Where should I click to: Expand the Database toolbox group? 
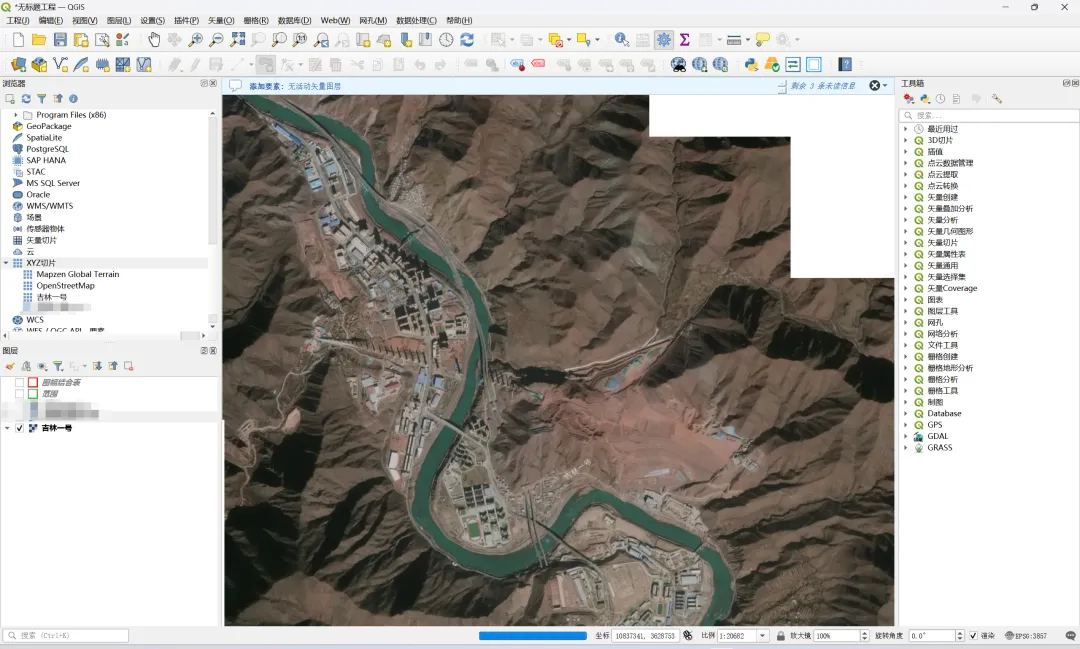906,414
